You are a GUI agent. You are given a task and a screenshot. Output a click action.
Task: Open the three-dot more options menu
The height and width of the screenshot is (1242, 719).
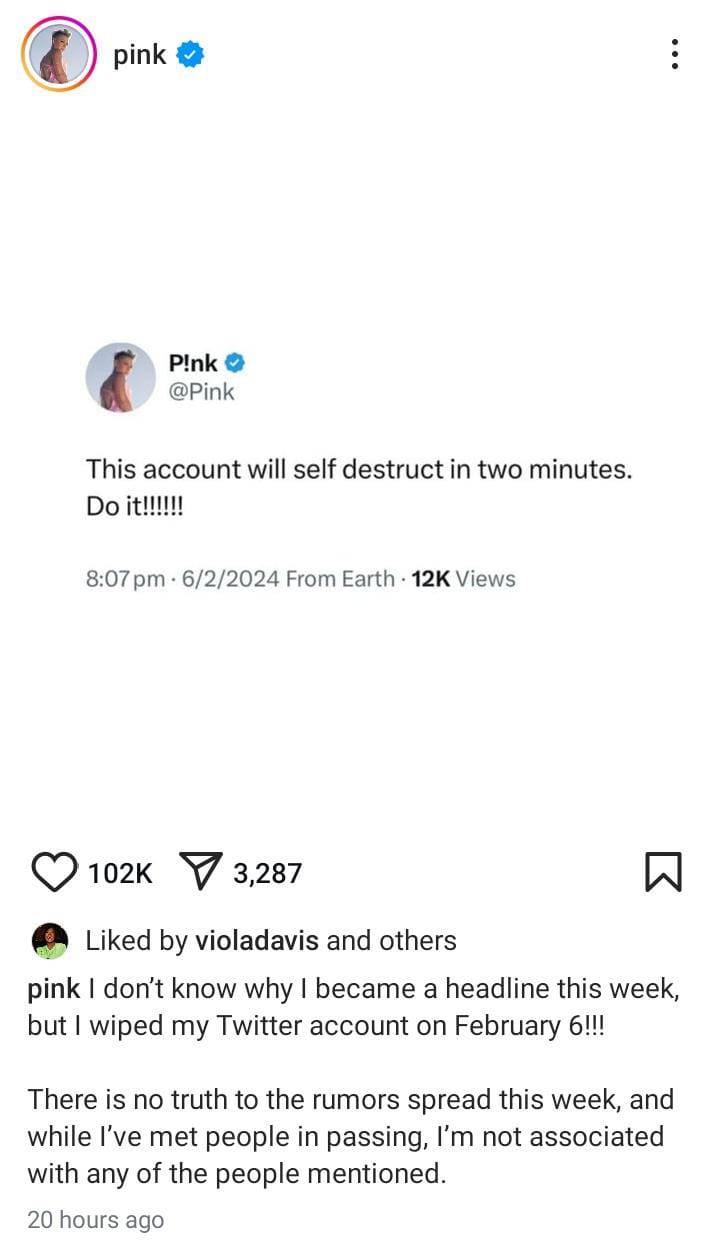click(x=676, y=54)
